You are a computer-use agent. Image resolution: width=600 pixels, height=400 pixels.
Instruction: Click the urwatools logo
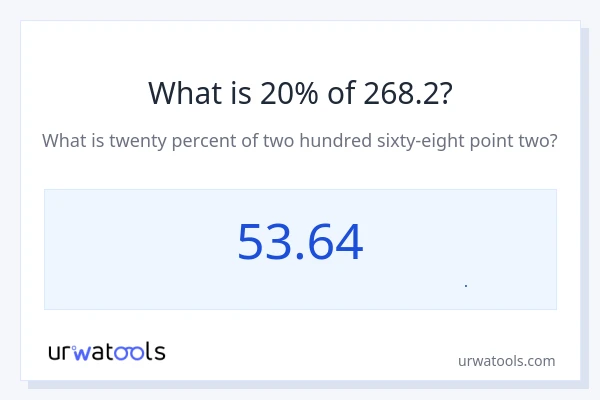coord(107,351)
